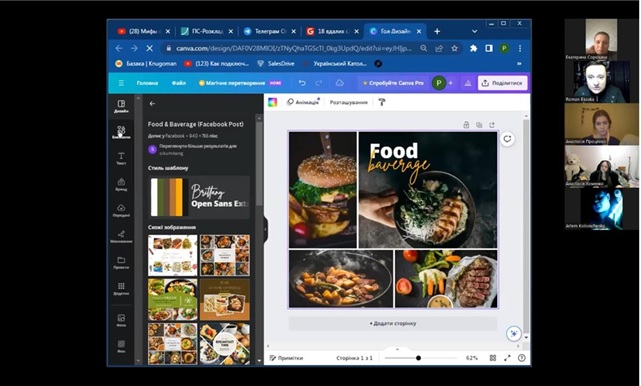The width and height of the screenshot is (641, 386).
Task: Open the Design tab in Canva sidebar
Action: (121, 106)
